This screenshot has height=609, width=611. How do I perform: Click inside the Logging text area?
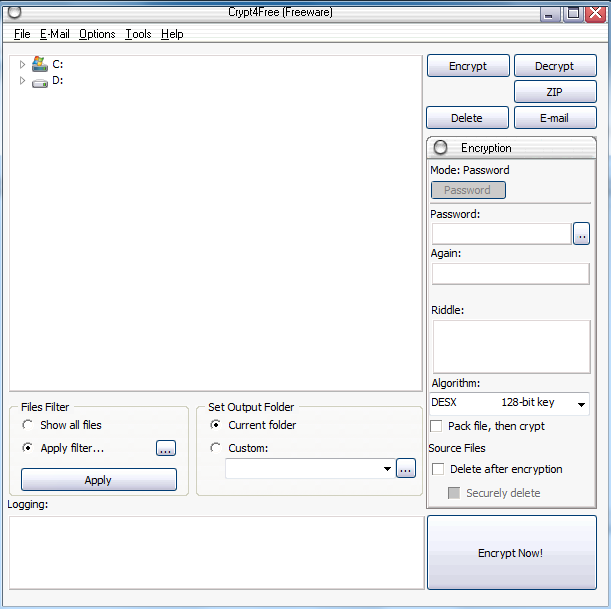coord(217,553)
